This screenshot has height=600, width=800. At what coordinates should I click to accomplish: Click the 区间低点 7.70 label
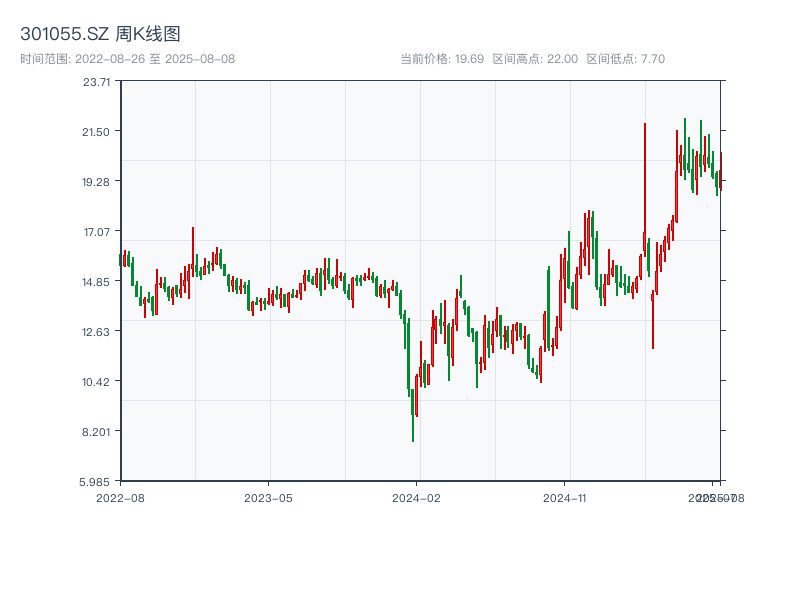(x=625, y=59)
